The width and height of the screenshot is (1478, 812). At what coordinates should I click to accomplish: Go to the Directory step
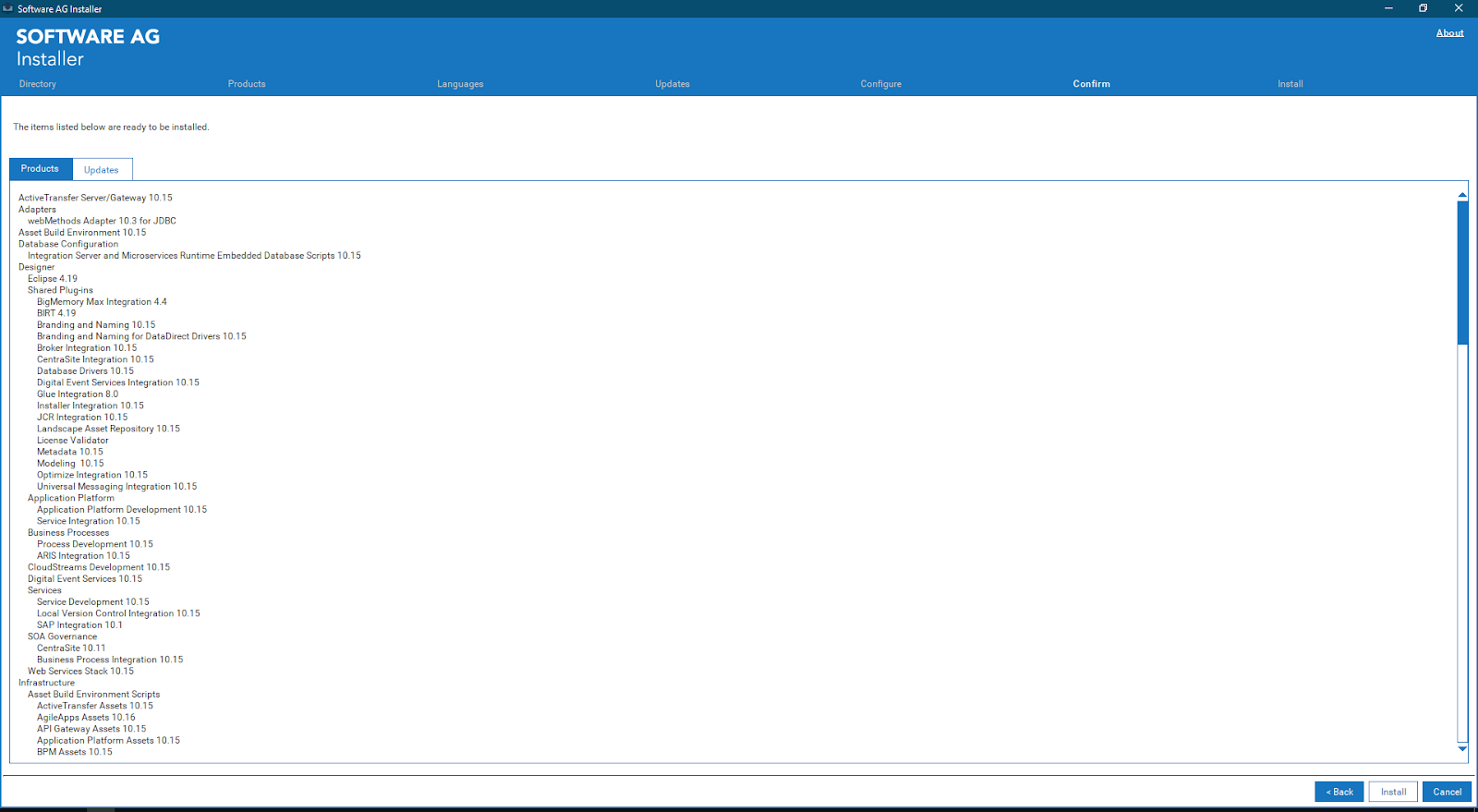pyautogui.click(x=38, y=84)
